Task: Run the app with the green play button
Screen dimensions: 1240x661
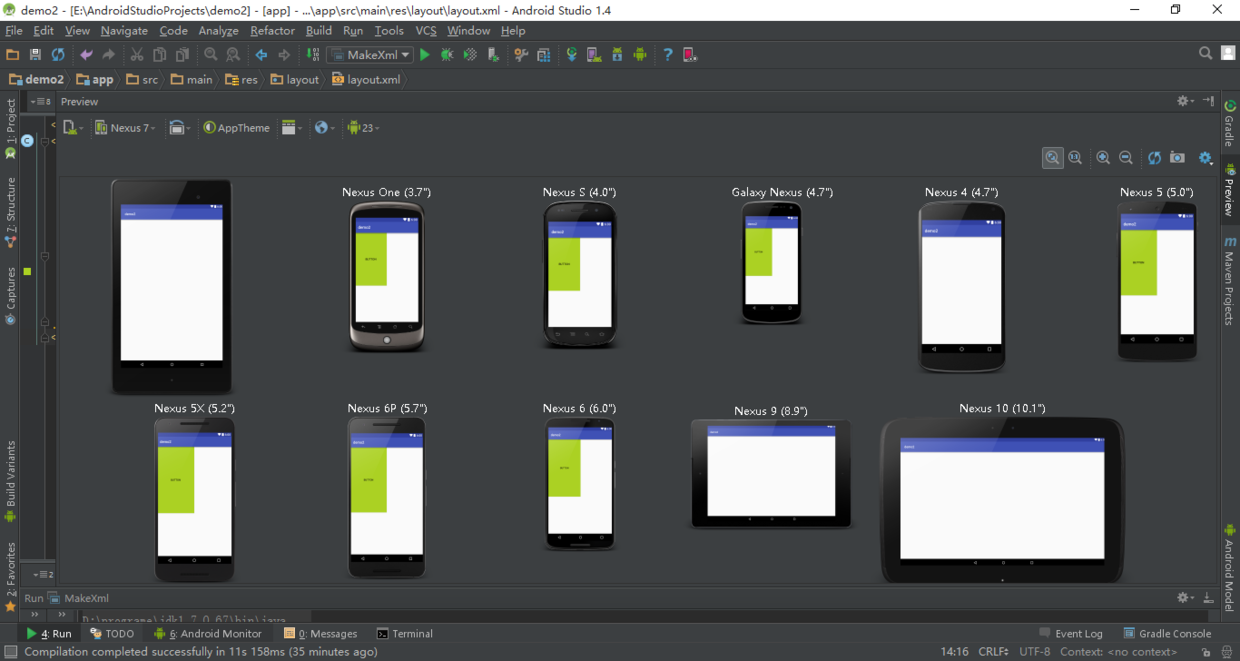Action: click(x=425, y=55)
